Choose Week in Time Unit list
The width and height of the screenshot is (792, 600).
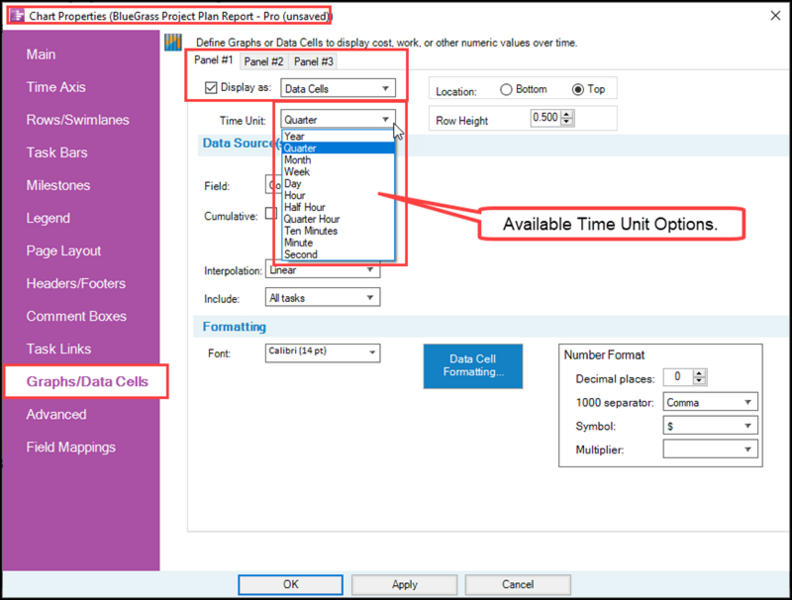click(x=338, y=172)
